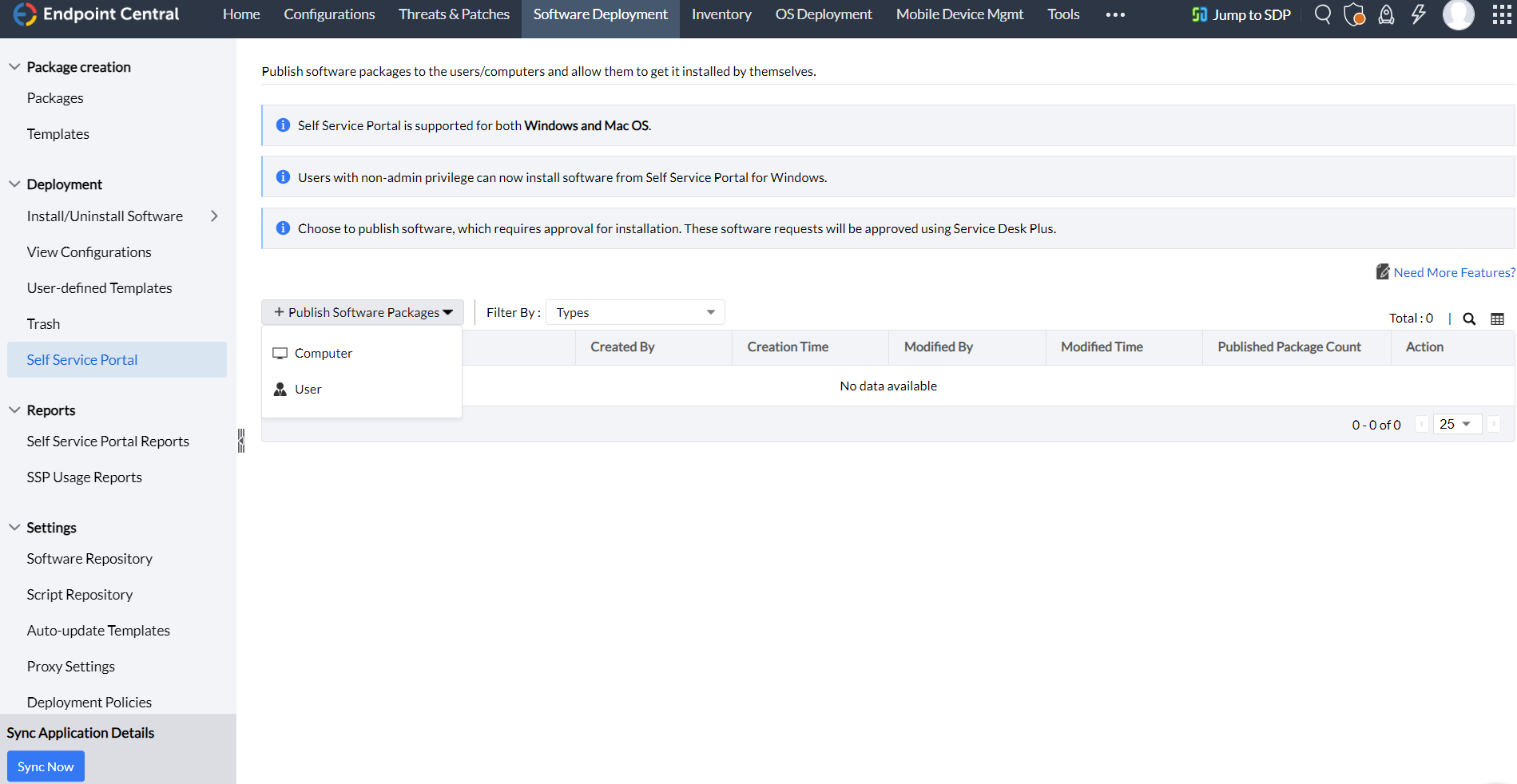Open the Configurations tab
Image resolution: width=1517 pixels, height=784 pixels.
(x=329, y=14)
